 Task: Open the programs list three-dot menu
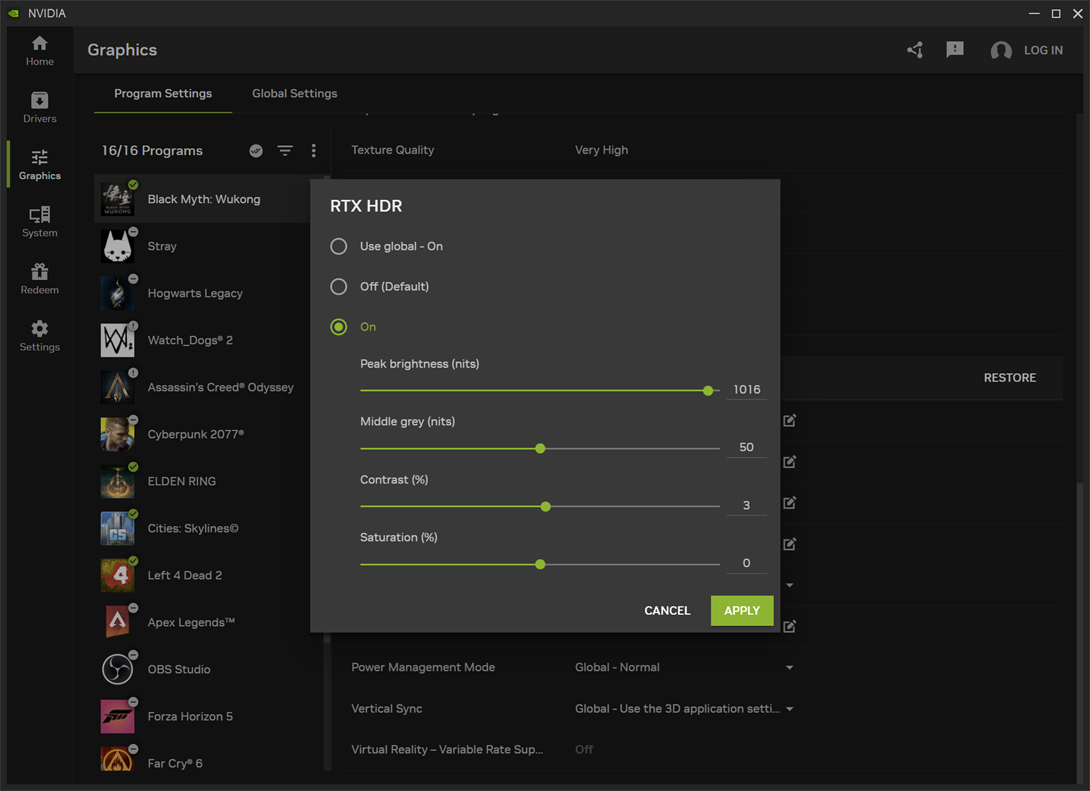click(x=313, y=151)
